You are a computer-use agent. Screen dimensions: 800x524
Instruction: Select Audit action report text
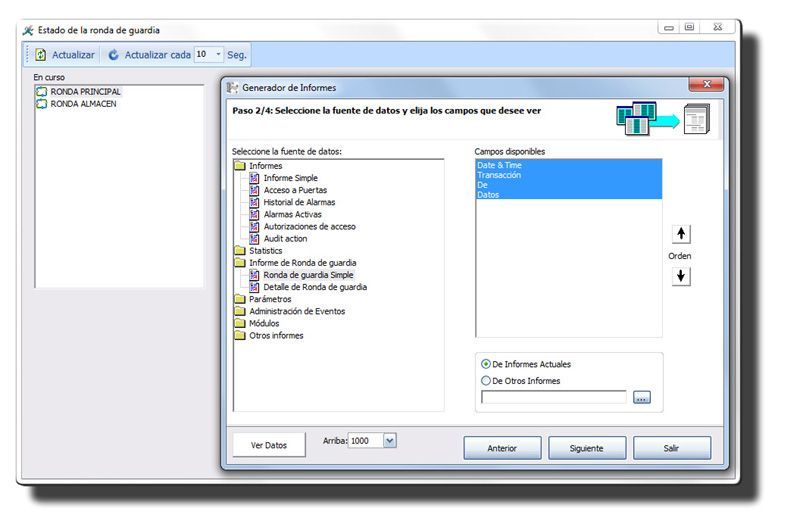(x=285, y=239)
